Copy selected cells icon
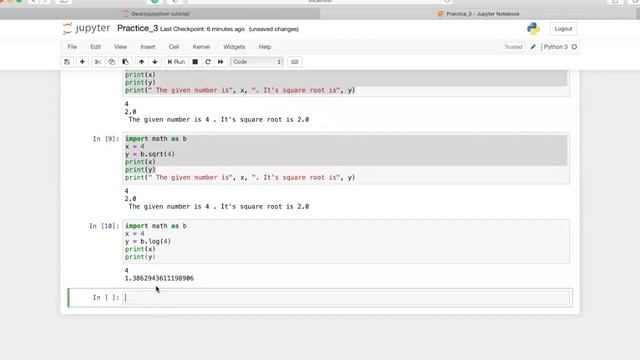The width and height of the screenshot is (640, 360). 111,62
